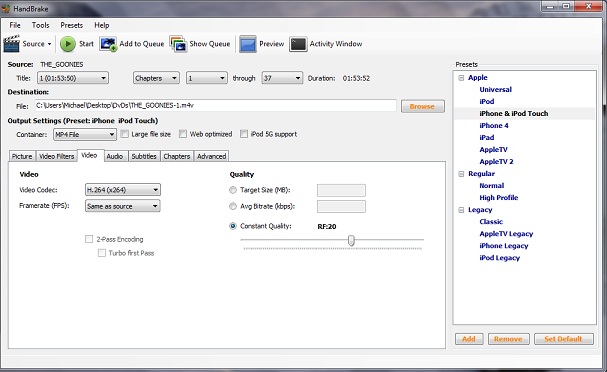Click the Source clapperboard icon
The height and width of the screenshot is (372, 607).
[11, 44]
